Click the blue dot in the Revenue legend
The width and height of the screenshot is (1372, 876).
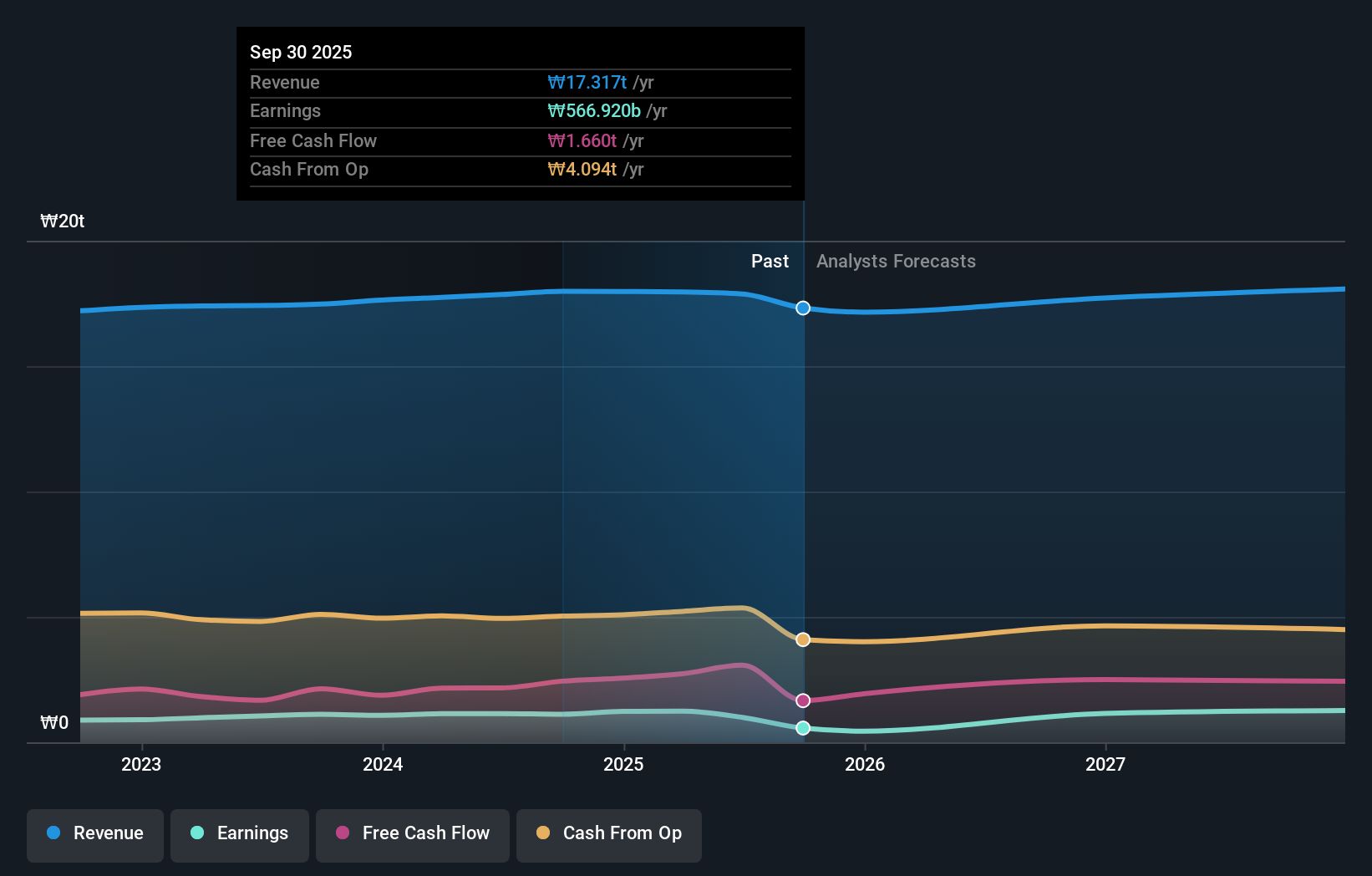(x=52, y=833)
